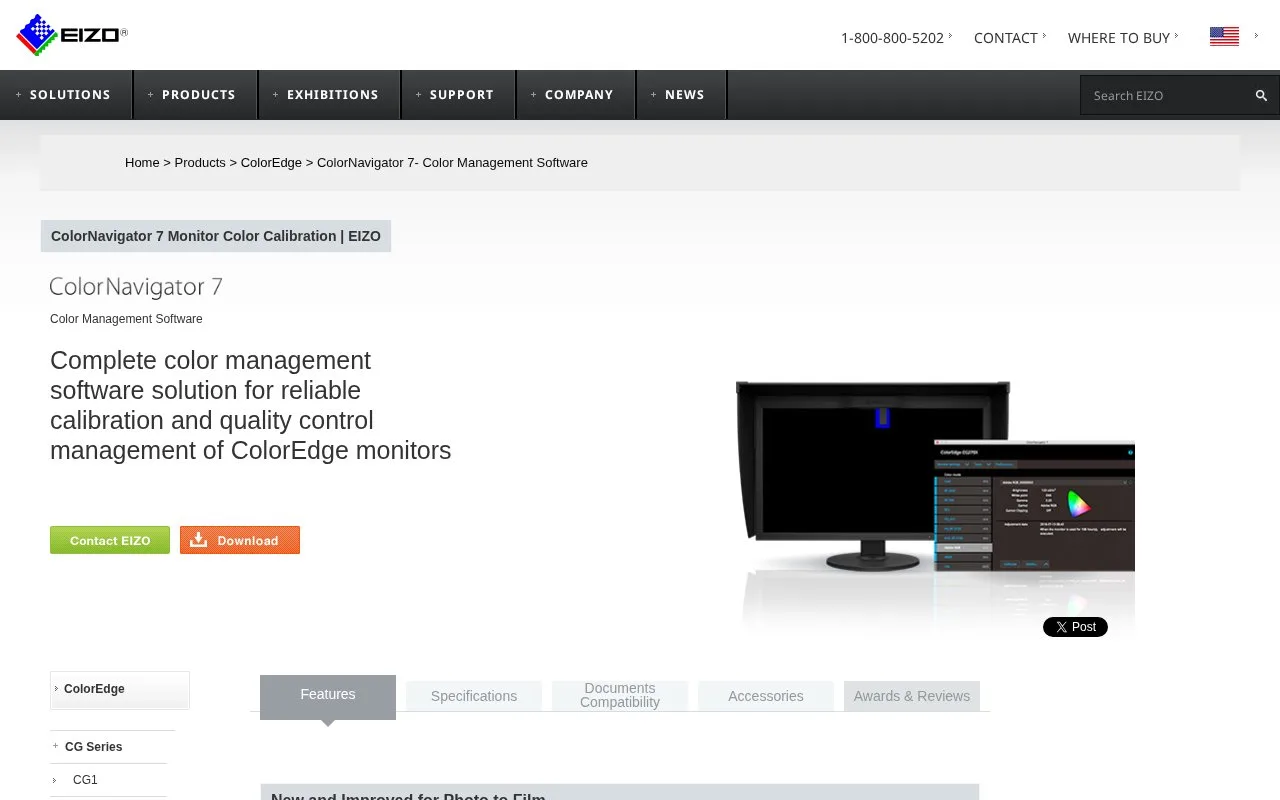Open the Company menu

tap(575, 95)
